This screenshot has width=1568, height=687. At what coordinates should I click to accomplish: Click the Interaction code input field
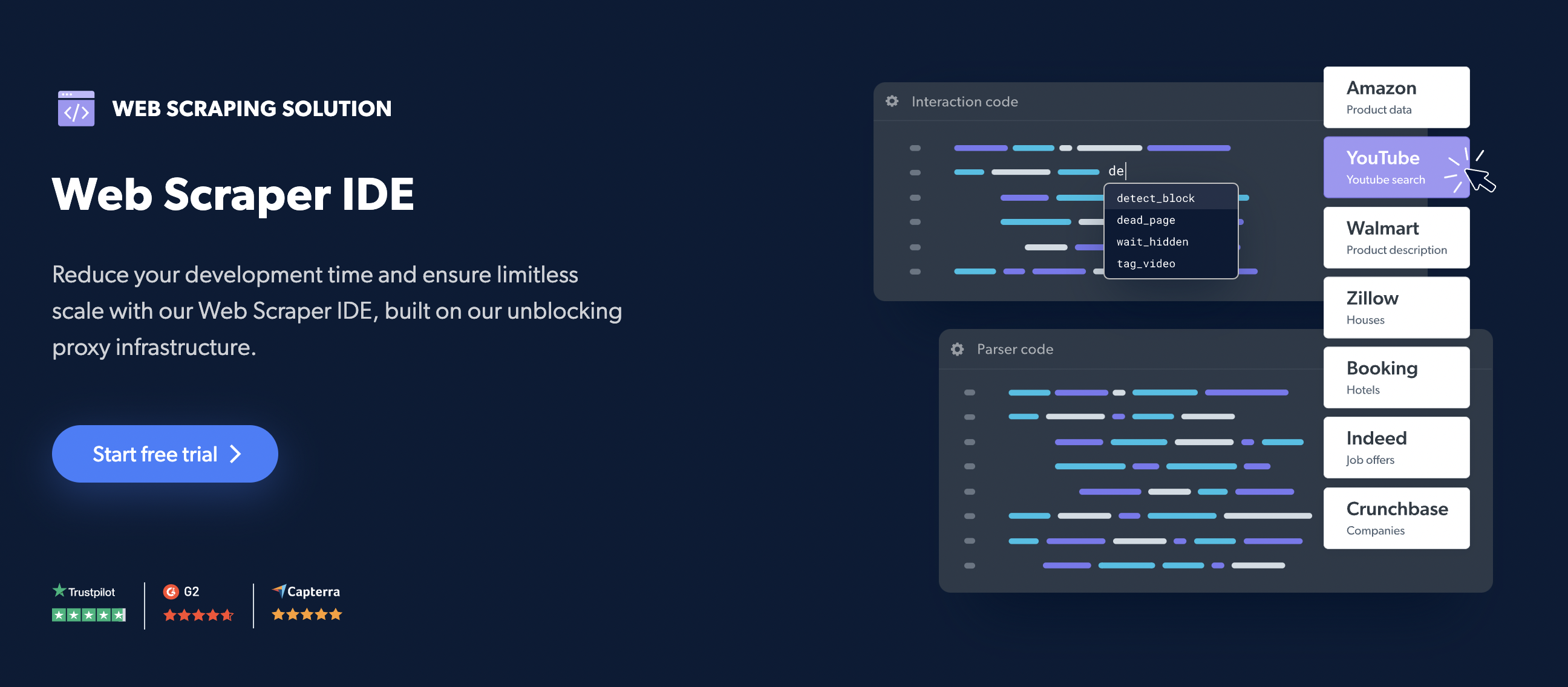coord(1118,170)
